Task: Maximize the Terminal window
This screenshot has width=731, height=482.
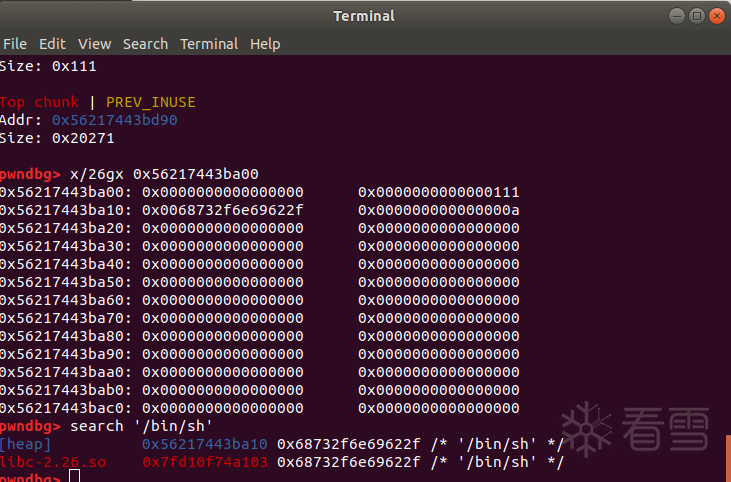Action: click(x=698, y=16)
